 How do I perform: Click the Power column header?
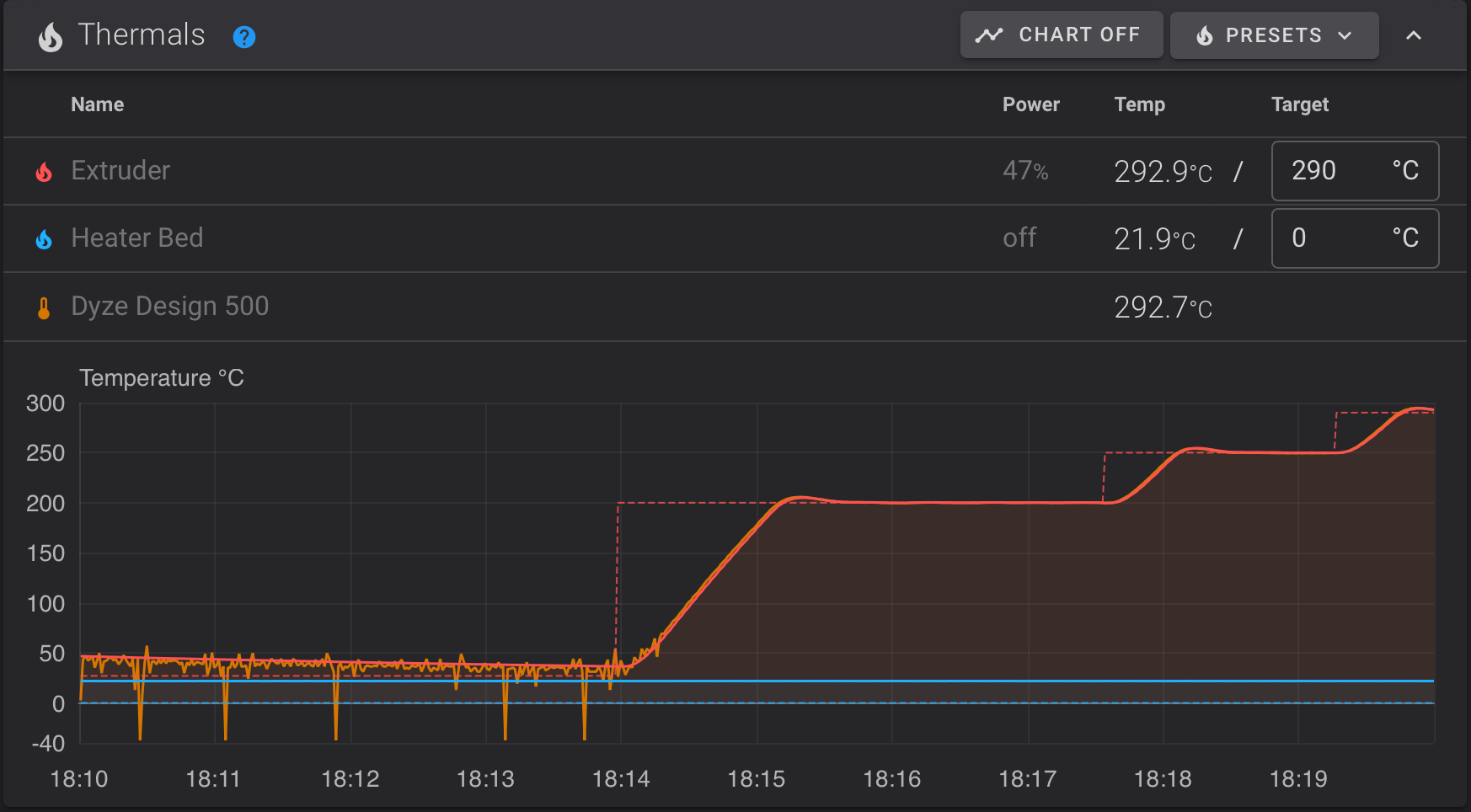[x=1031, y=104]
